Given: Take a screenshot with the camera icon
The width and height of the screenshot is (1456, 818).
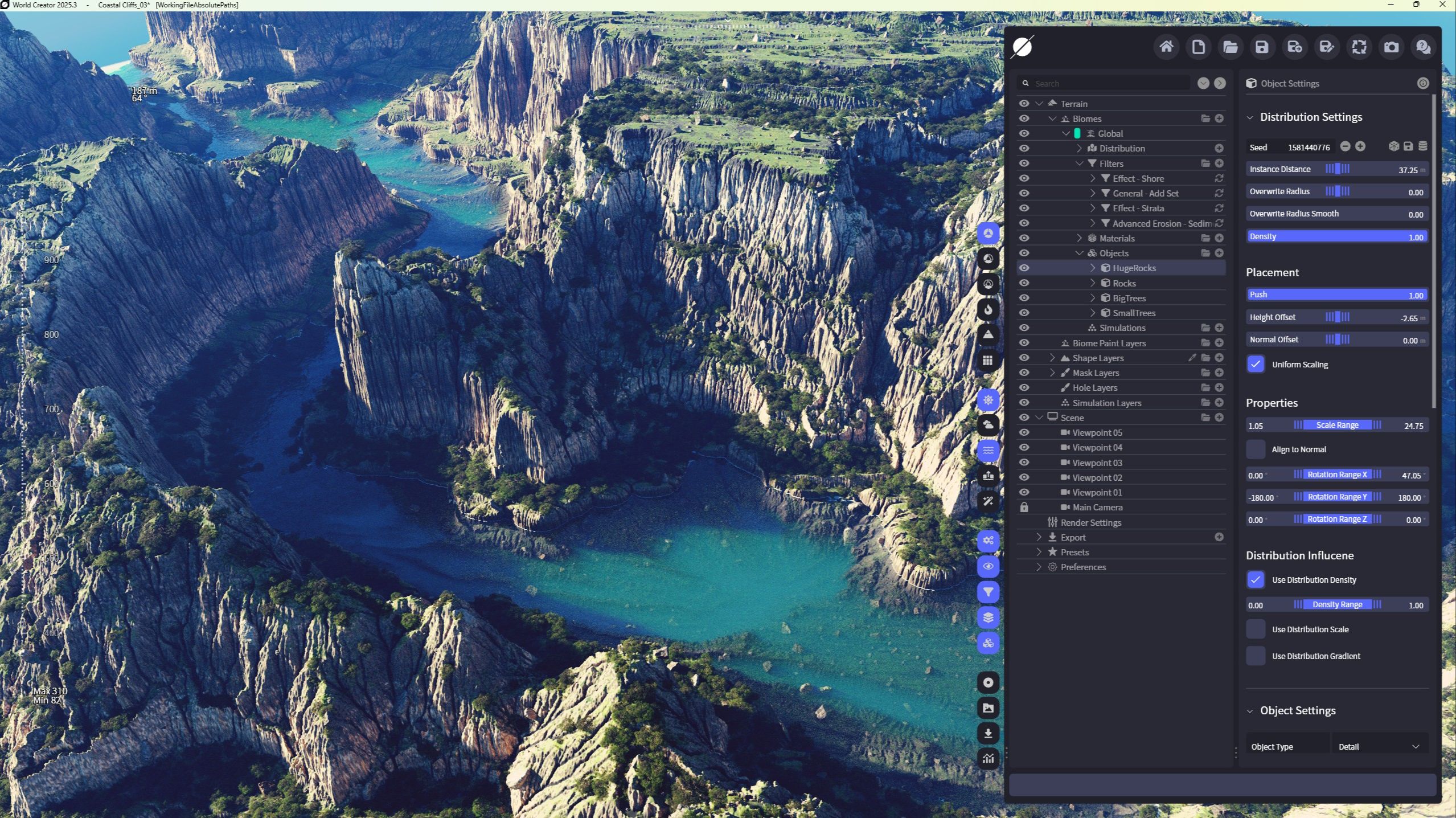Looking at the screenshot, I should (1391, 47).
